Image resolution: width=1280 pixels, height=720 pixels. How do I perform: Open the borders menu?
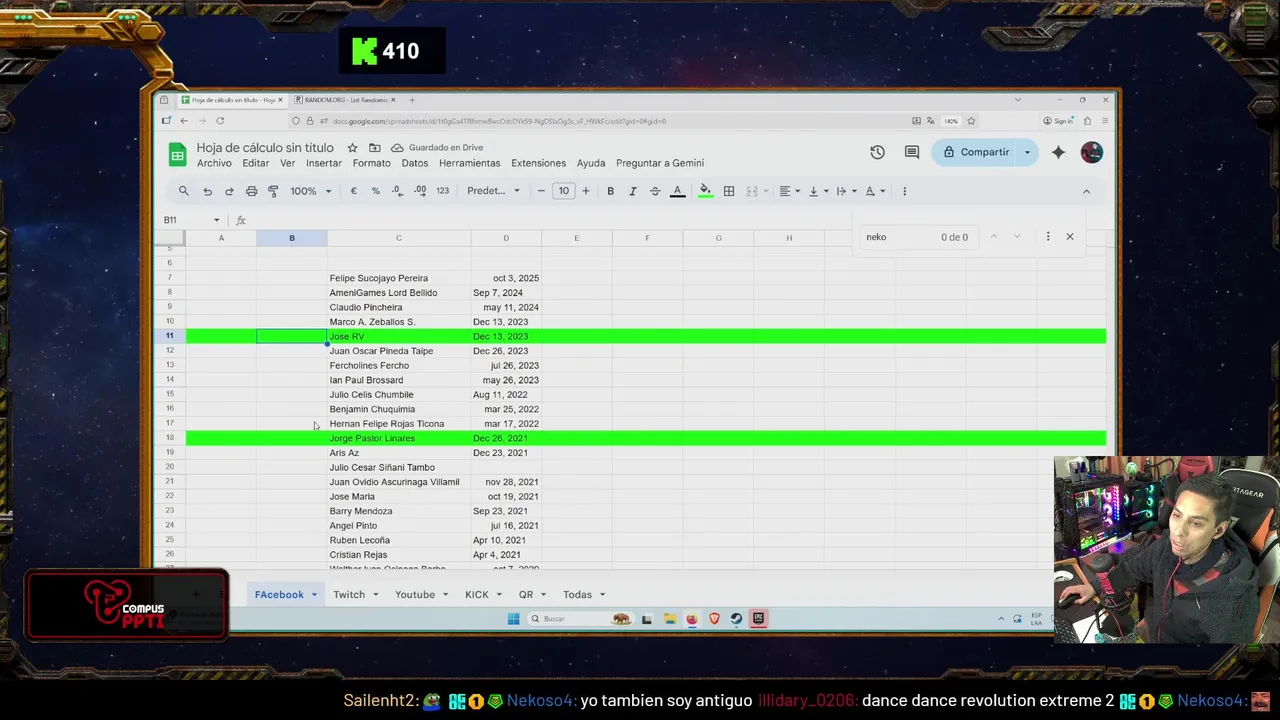click(x=729, y=191)
